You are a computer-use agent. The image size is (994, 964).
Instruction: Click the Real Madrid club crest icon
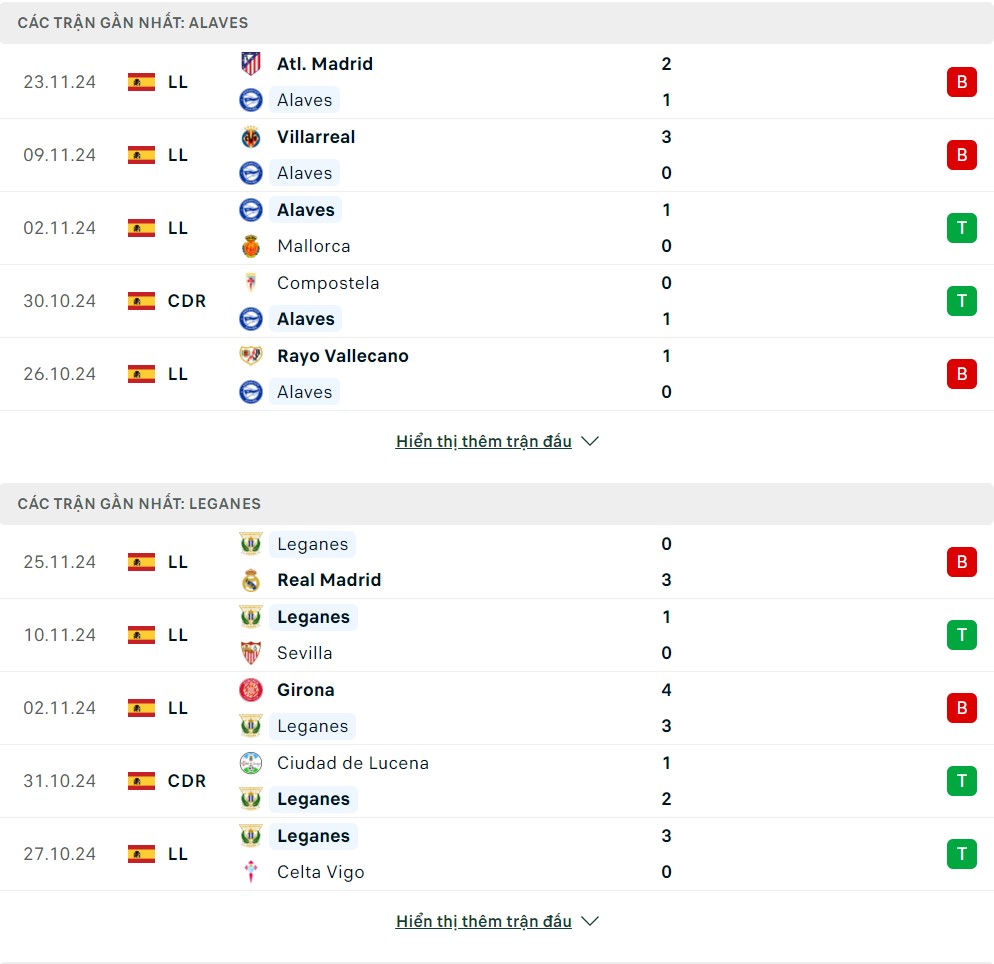(x=251, y=580)
